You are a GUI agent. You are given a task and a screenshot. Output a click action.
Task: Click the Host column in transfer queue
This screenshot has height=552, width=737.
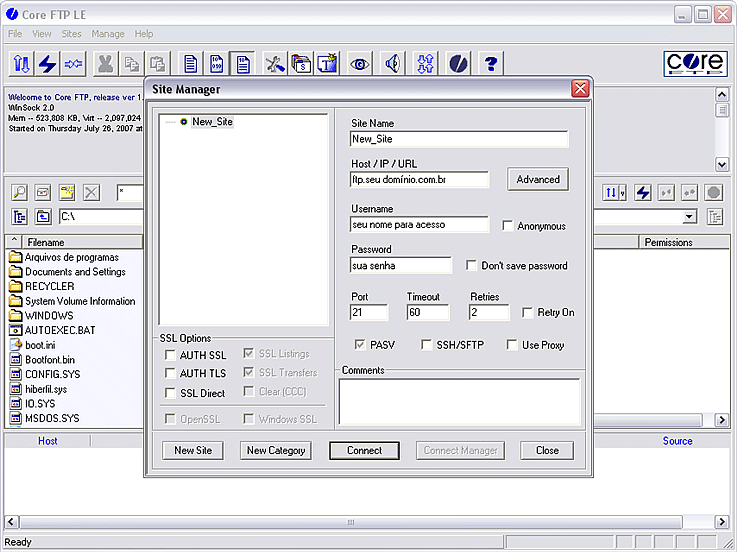(x=47, y=441)
